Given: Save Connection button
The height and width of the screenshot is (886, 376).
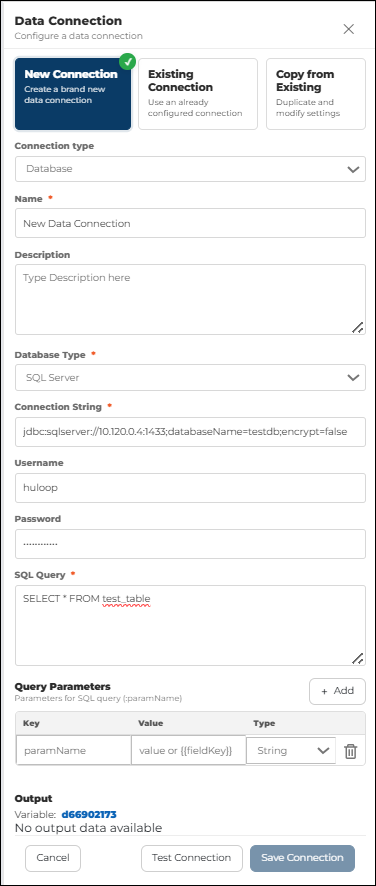Looking at the screenshot, I should (302, 858).
